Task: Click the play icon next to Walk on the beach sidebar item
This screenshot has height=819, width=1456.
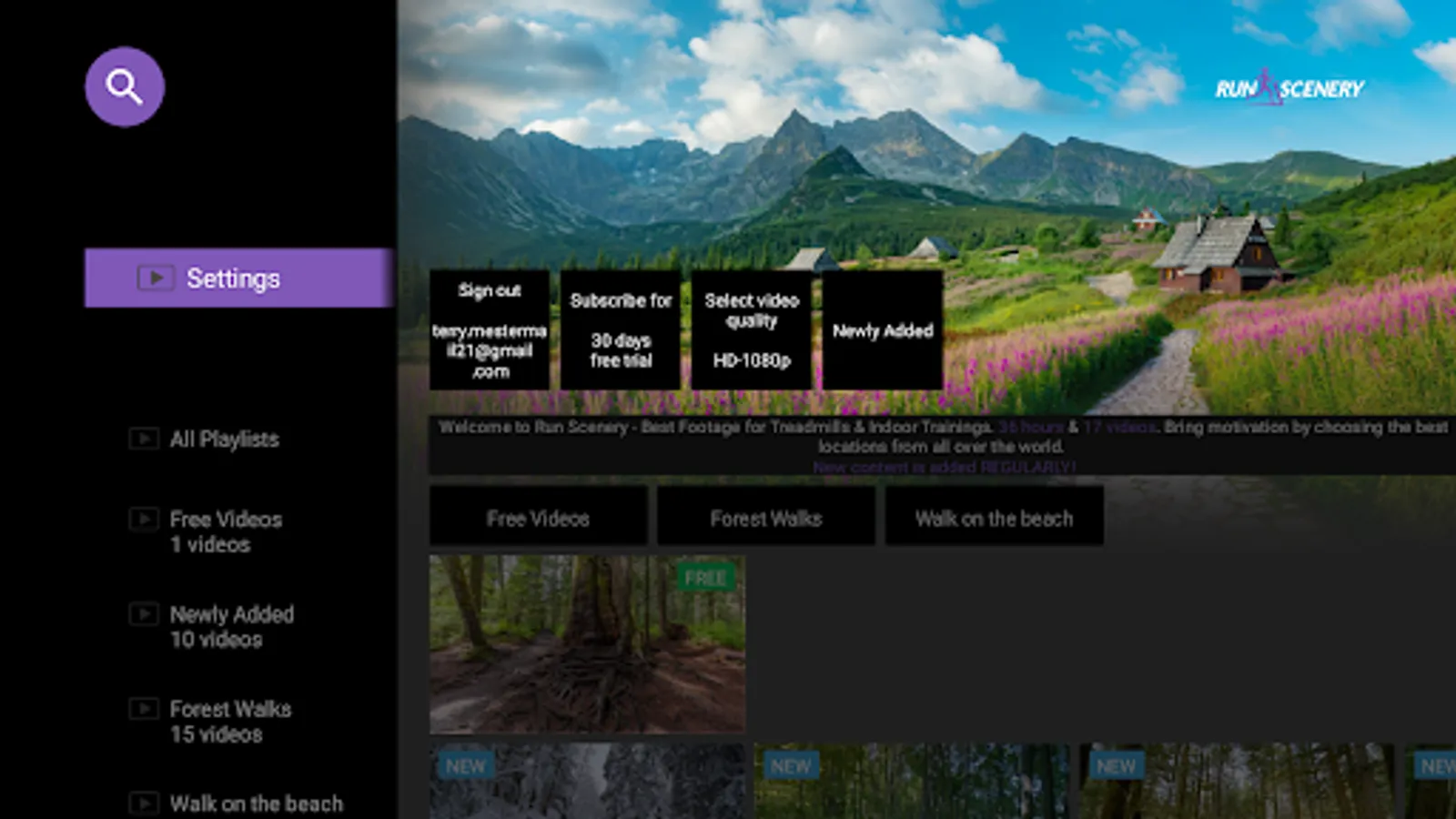Action: point(144,803)
